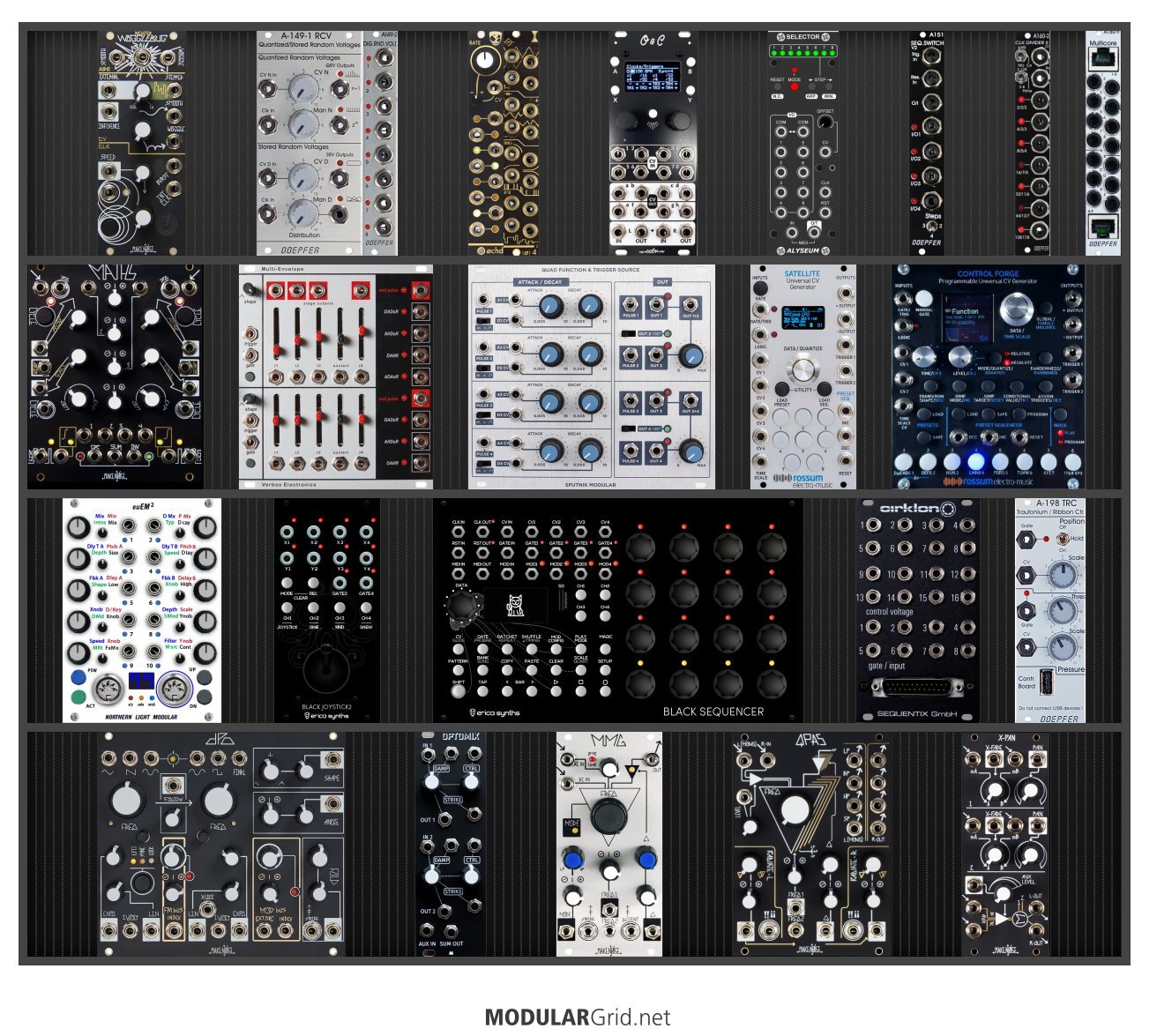This screenshot has width=1157, height=1036.
Task: Click the OLED display on the O&C module
Action: pyautogui.click(x=652, y=76)
